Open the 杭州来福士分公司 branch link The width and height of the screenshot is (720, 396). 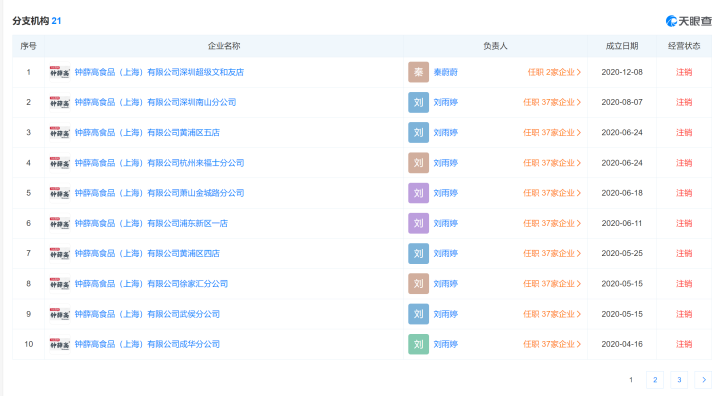pos(159,163)
